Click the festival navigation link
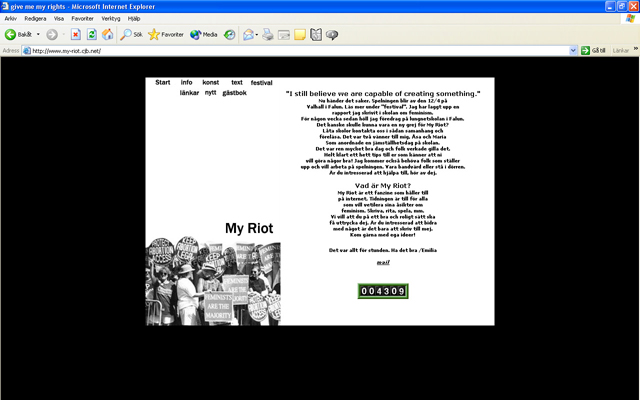 pyautogui.click(x=261, y=82)
